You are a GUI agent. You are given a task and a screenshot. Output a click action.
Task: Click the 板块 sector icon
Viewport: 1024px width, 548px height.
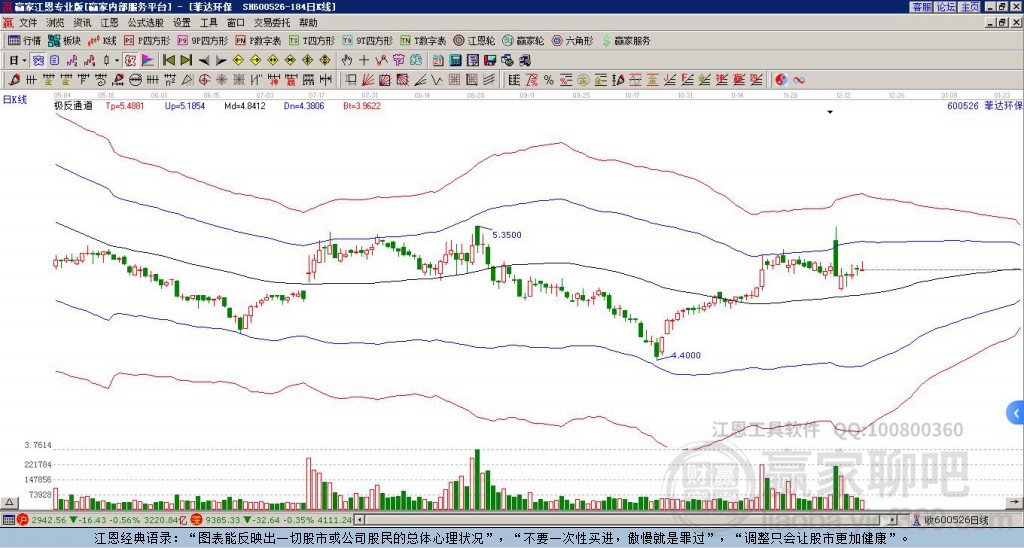(64, 40)
